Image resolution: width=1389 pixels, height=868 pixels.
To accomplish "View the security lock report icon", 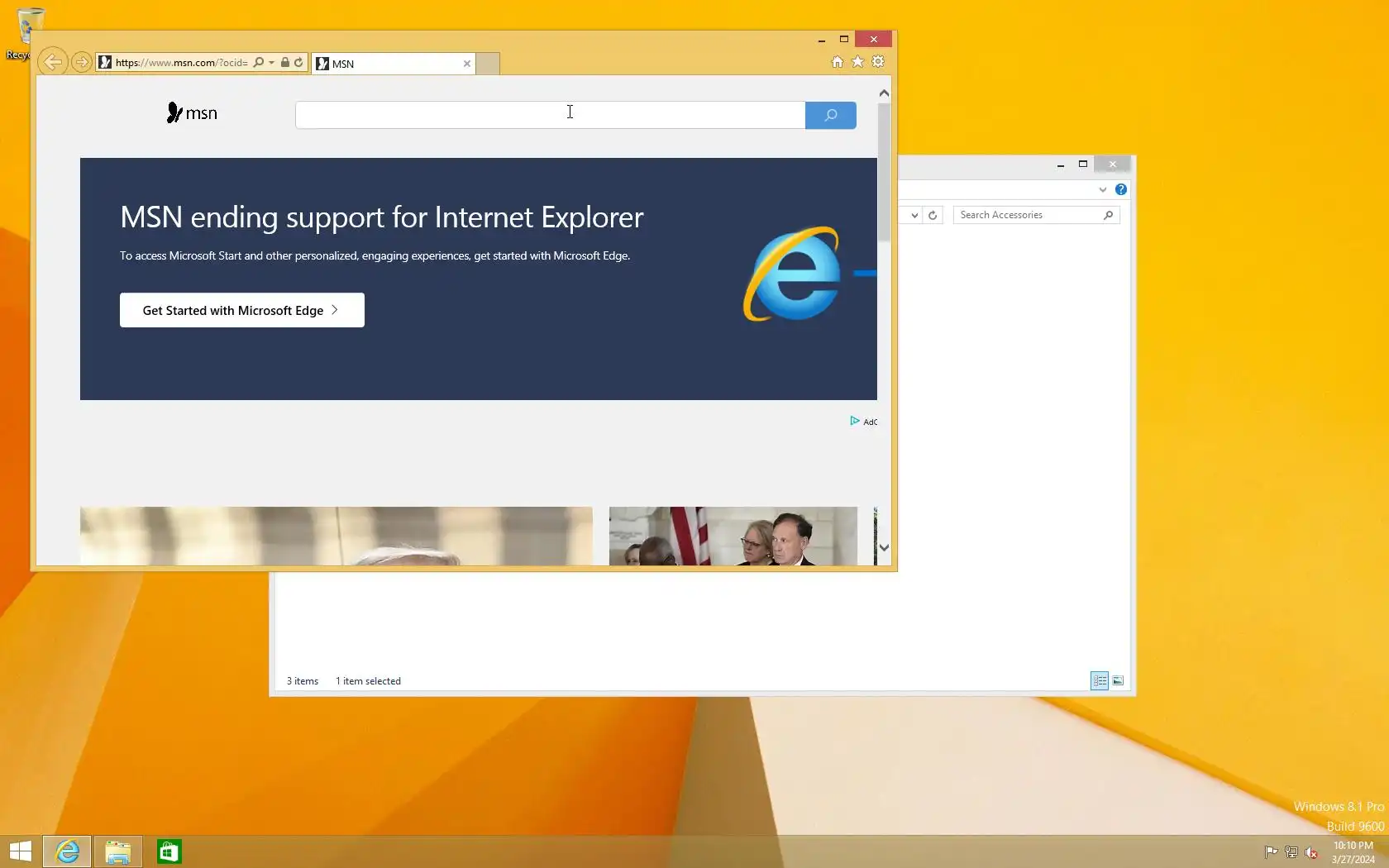I will 285,62.
